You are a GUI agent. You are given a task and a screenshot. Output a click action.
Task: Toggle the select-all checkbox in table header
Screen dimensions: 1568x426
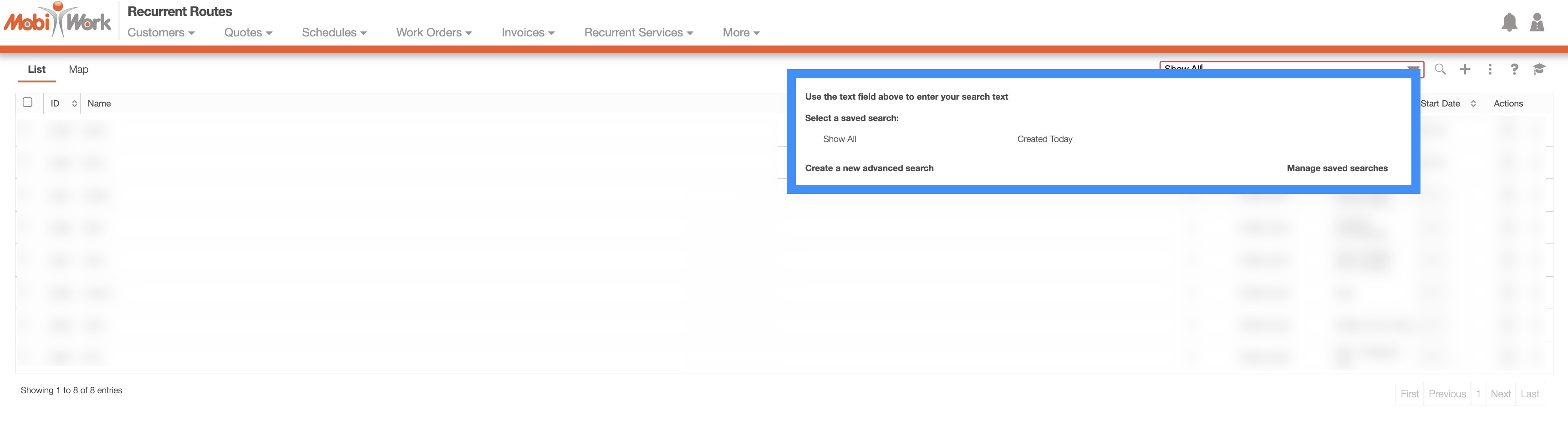27,102
